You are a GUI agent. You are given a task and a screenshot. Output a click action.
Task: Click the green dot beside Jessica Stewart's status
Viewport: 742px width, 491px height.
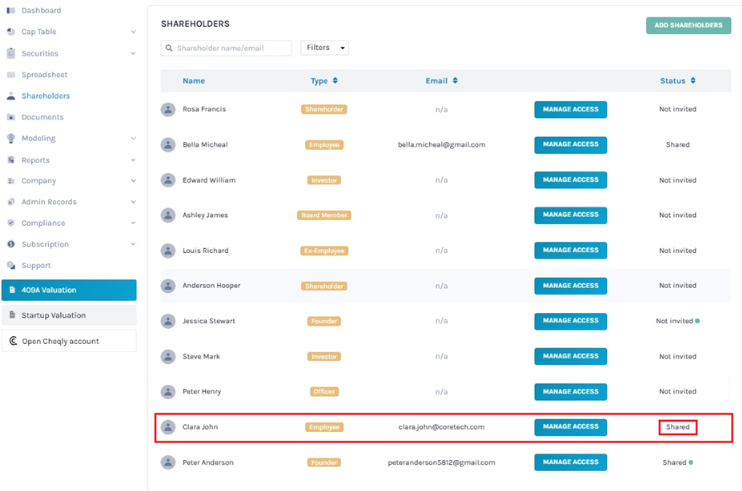[x=698, y=321]
